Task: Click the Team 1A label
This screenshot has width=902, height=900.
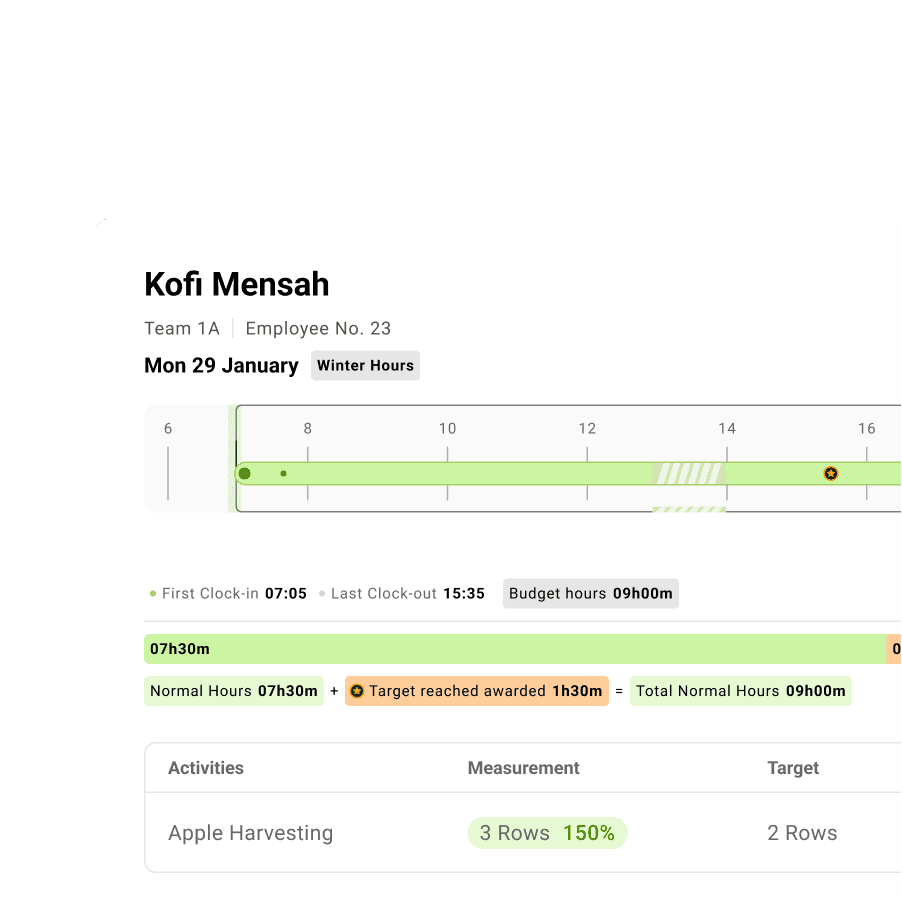Action: point(182,328)
